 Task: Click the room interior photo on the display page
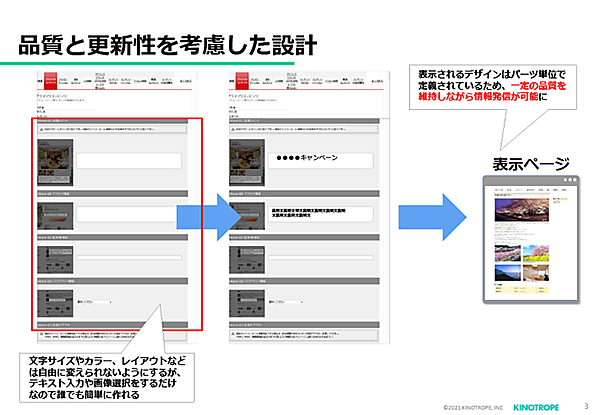[x=536, y=273]
